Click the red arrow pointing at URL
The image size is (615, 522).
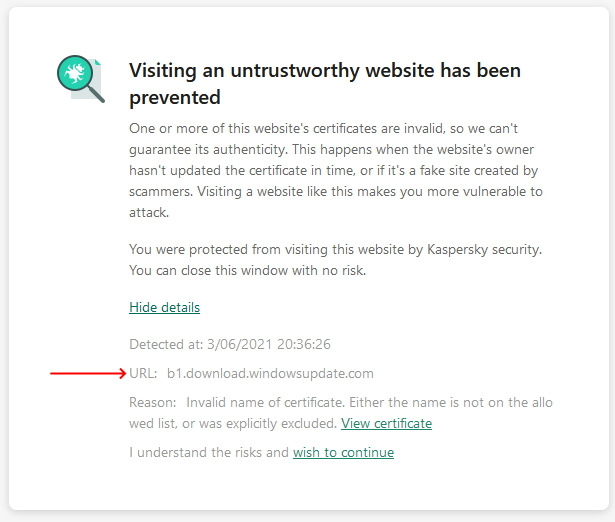[x=88, y=373]
